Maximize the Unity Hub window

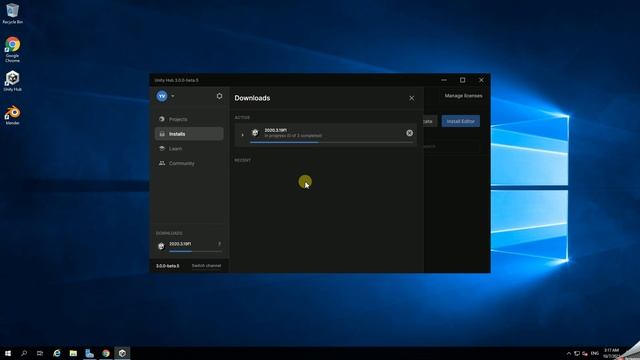pyautogui.click(x=462, y=80)
